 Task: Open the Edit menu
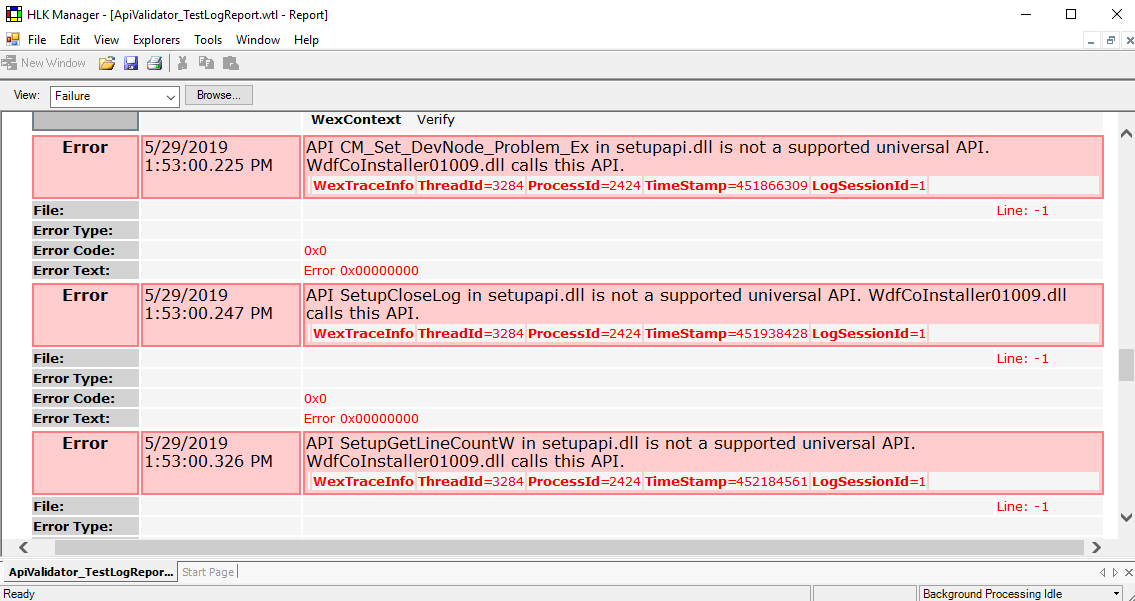point(70,40)
